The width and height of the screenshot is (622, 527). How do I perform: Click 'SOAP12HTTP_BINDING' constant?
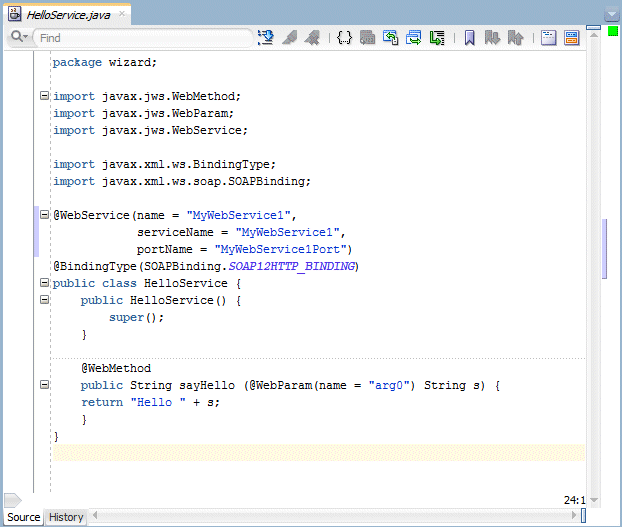point(292,266)
